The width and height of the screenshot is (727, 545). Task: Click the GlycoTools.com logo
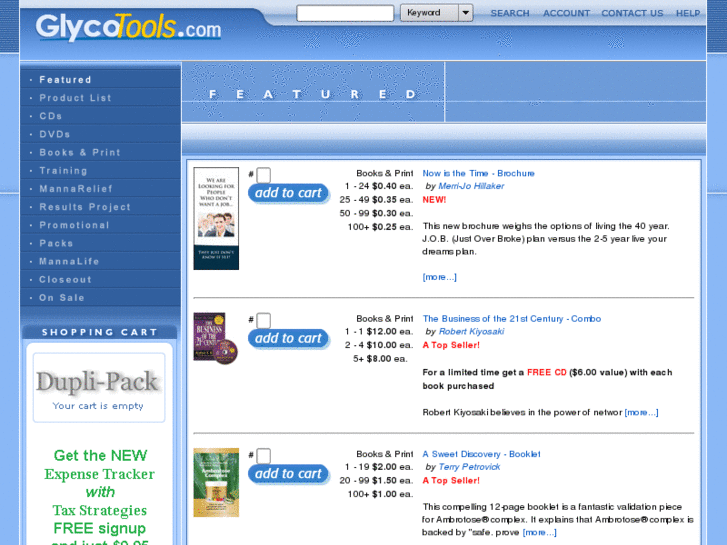(x=128, y=27)
